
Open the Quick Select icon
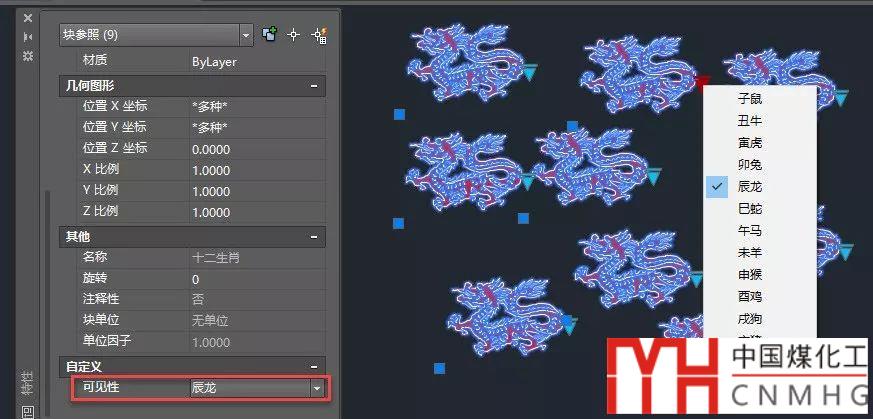(x=319, y=35)
